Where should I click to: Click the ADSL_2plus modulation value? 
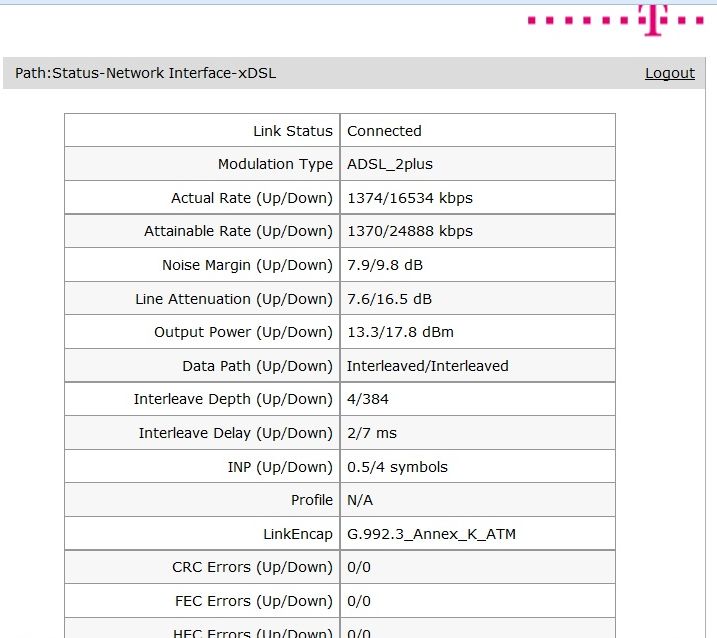(x=390, y=164)
